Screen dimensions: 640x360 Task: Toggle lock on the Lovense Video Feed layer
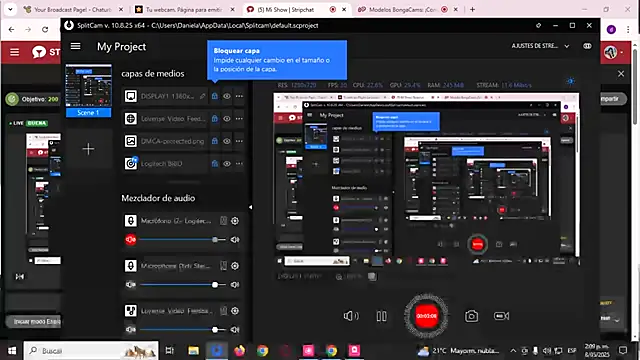click(215, 119)
